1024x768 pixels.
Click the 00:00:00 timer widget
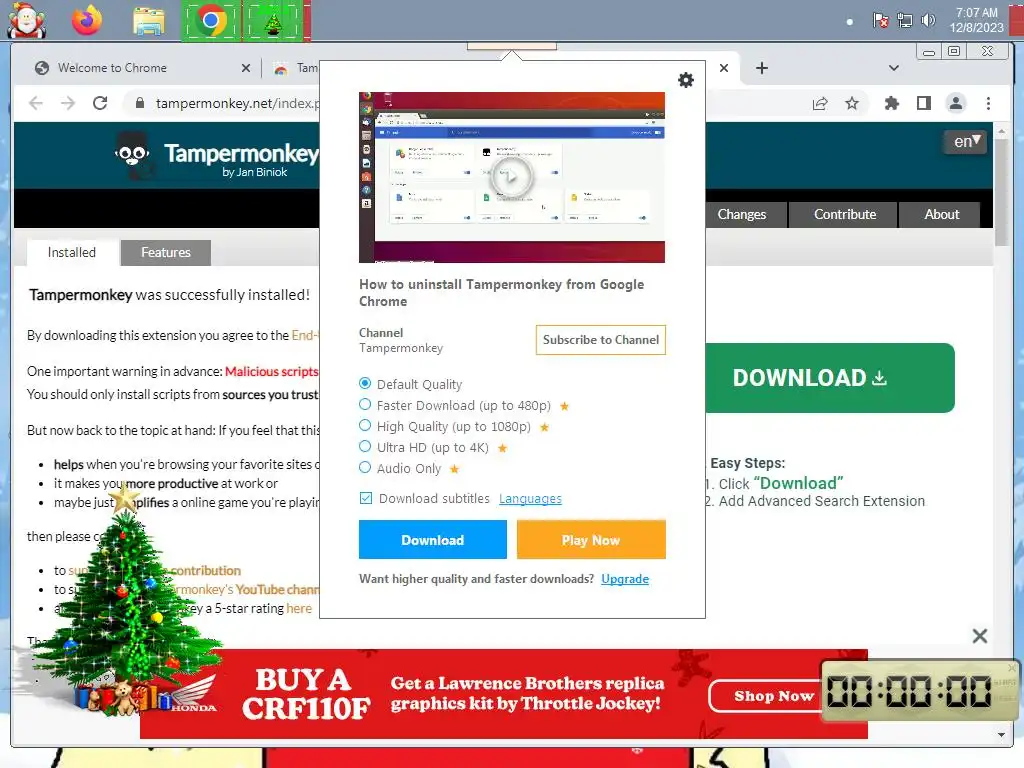[x=919, y=691]
